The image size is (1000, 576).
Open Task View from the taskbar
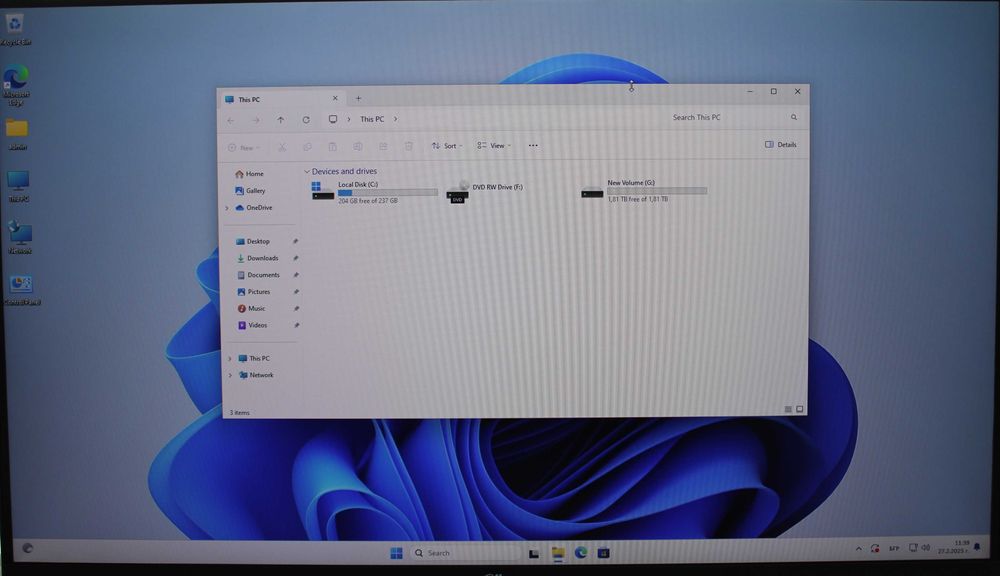534,554
